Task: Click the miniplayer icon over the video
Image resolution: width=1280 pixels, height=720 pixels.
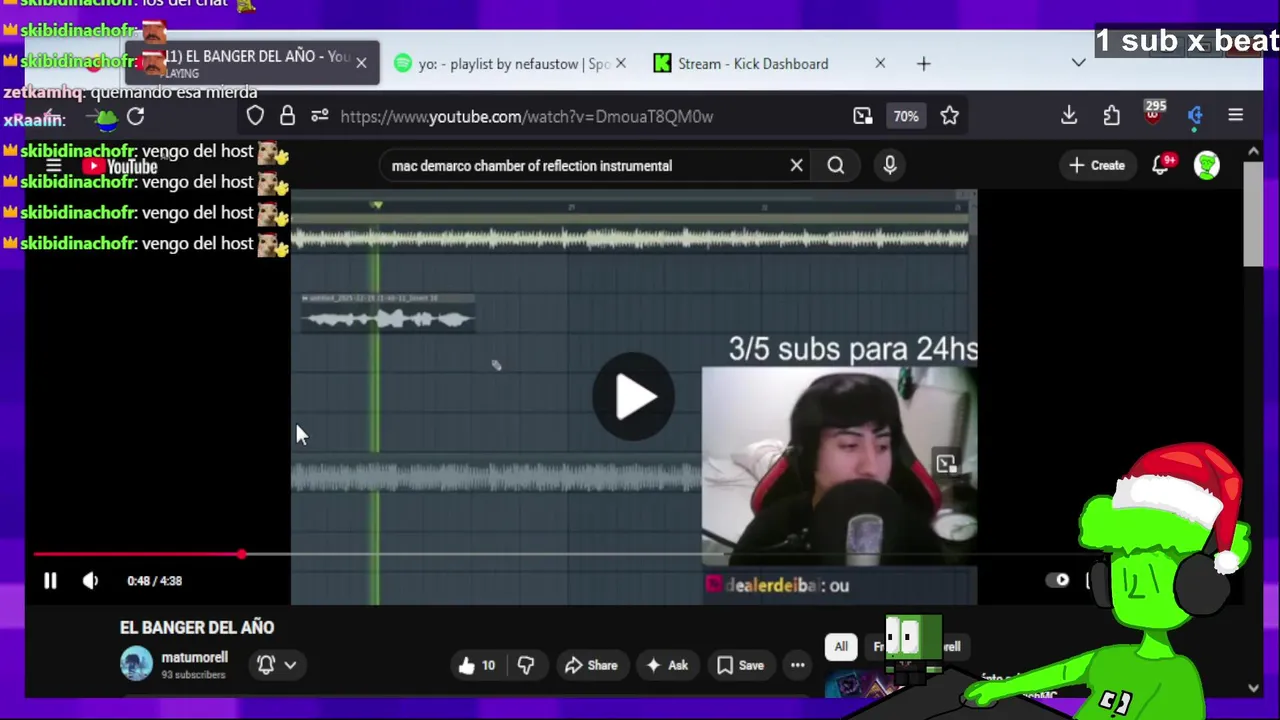Action: (946, 464)
